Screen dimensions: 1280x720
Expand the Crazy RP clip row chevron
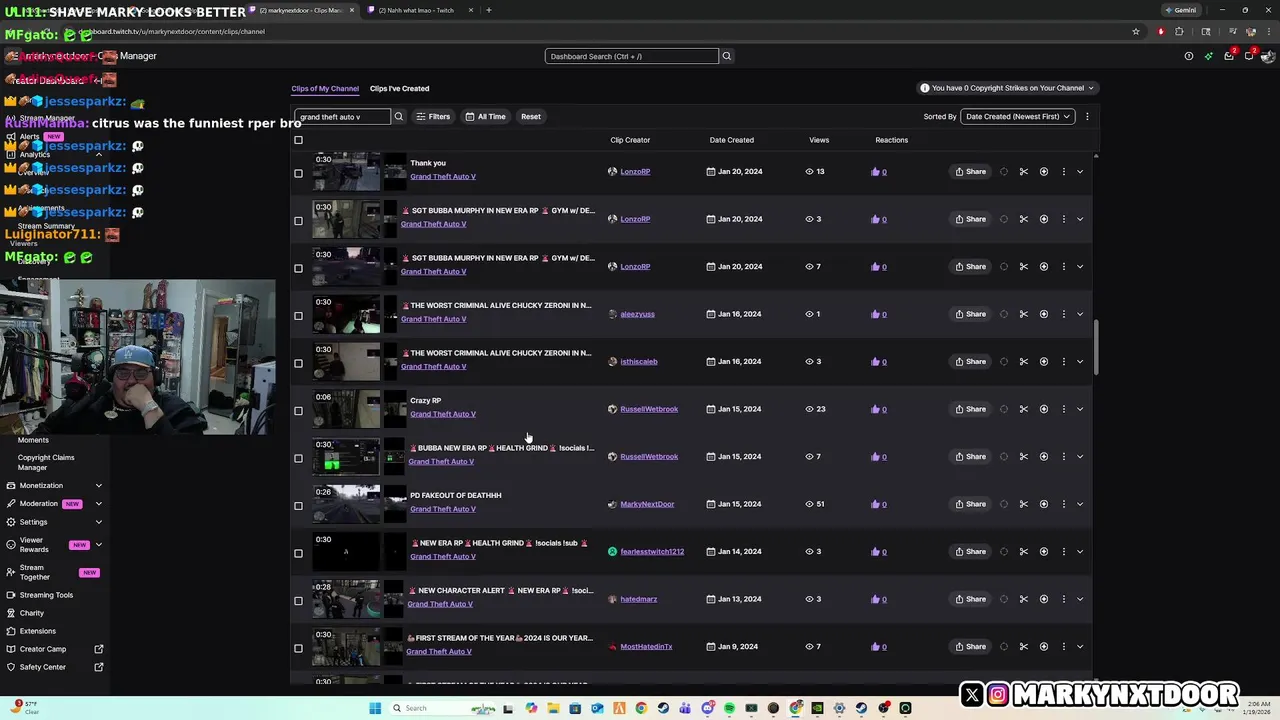(1080, 409)
